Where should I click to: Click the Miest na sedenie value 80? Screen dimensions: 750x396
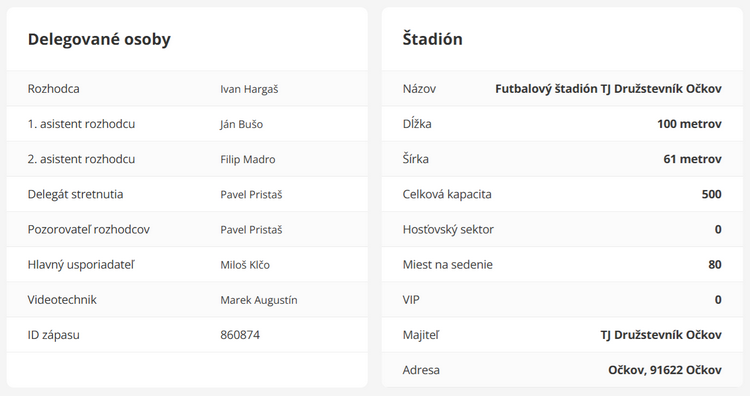(715, 264)
